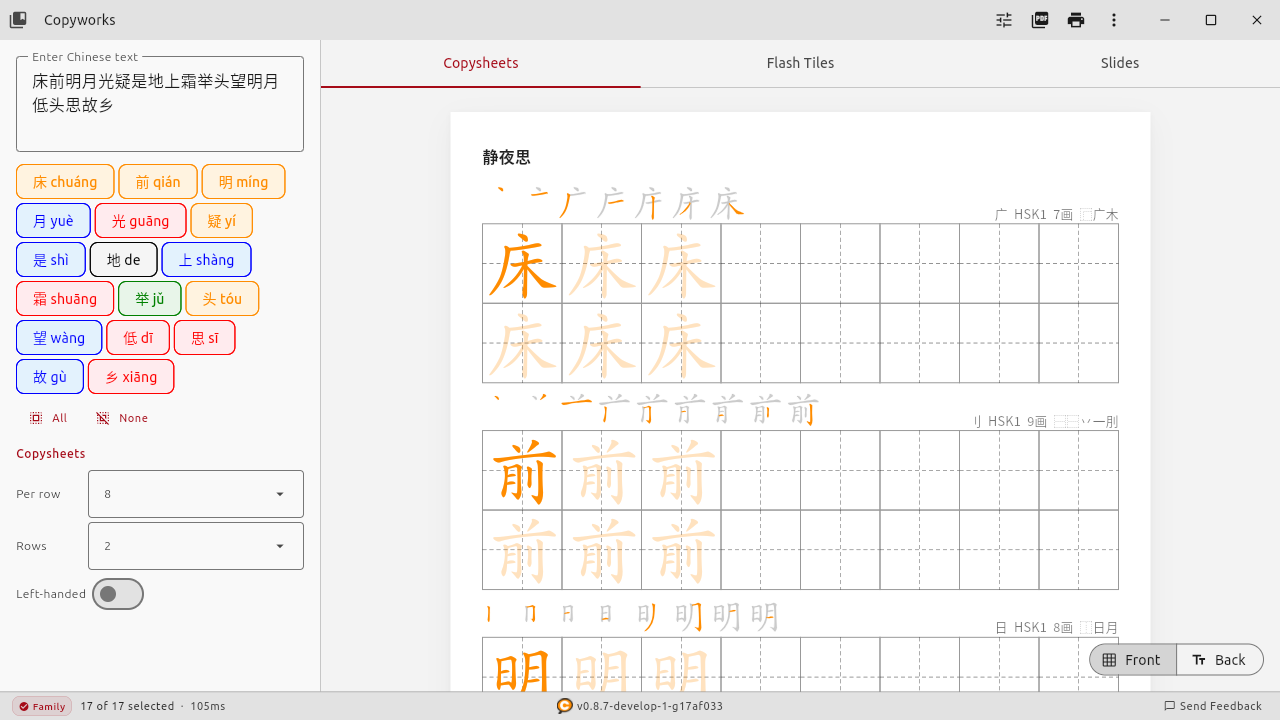Switch preview to the Front side
The width and height of the screenshot is (1280, 720).
pyautogui.click(x=1132, y=659)
